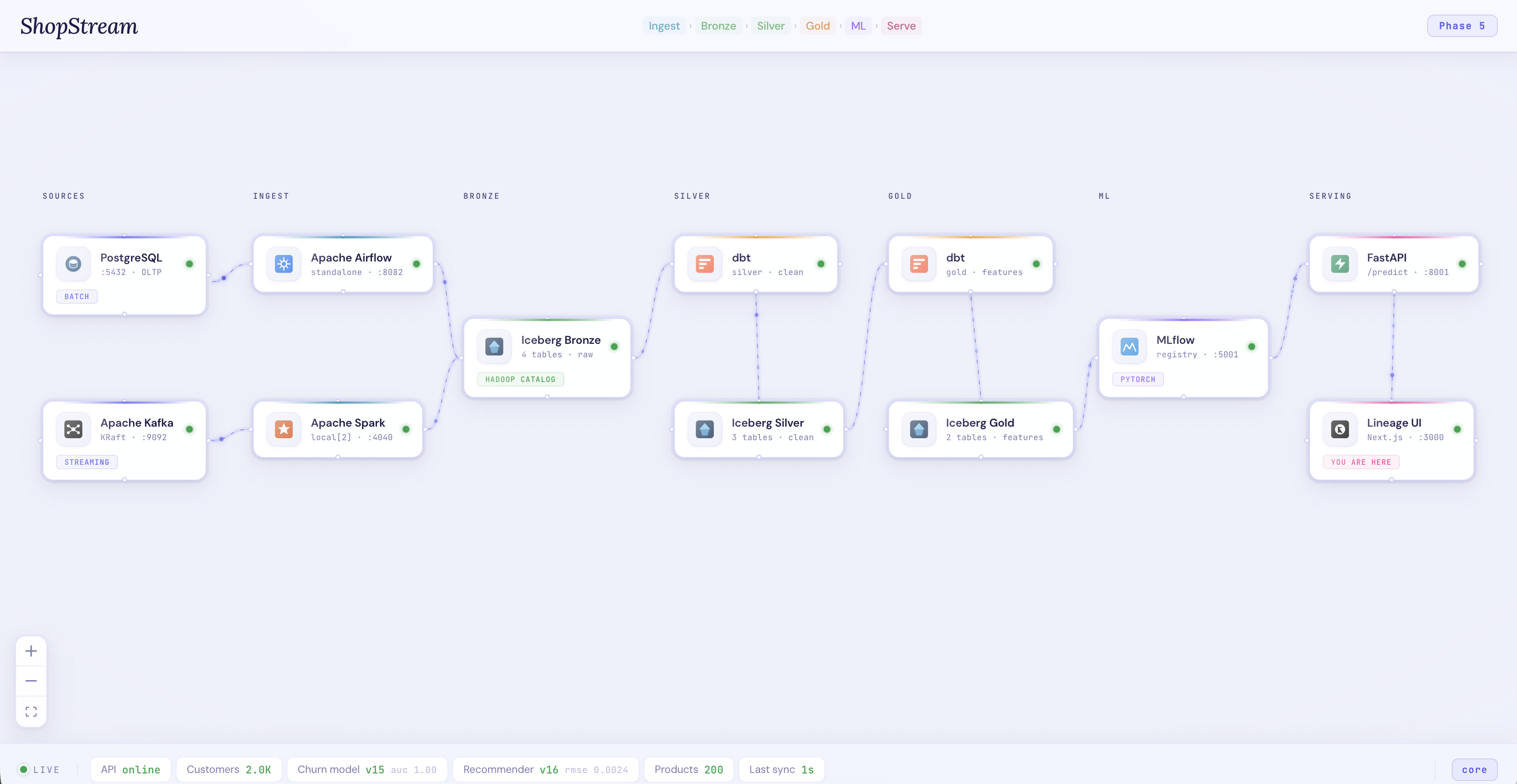Zoom in with the plus control
Image resolution: width=1517 pixels, height=784 pixels.
pos(31,651)
